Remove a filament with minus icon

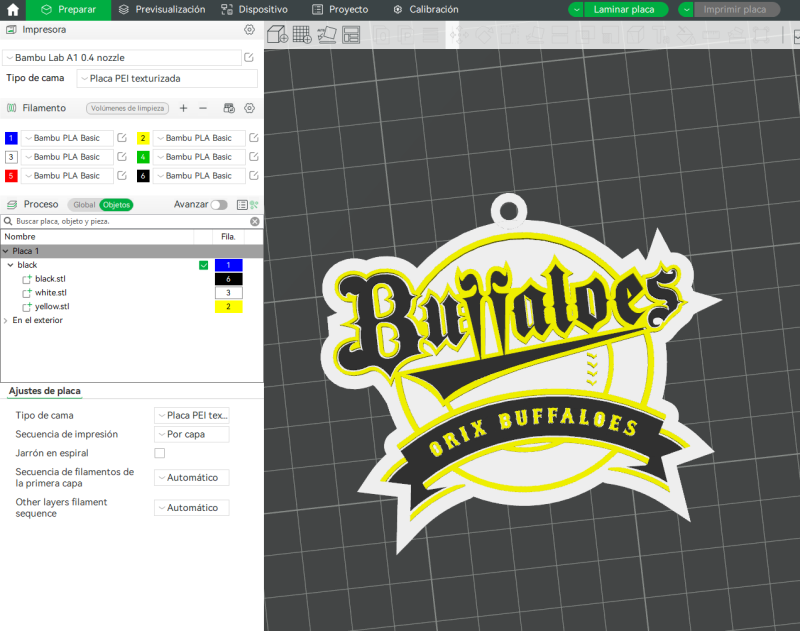coord(203,108)
